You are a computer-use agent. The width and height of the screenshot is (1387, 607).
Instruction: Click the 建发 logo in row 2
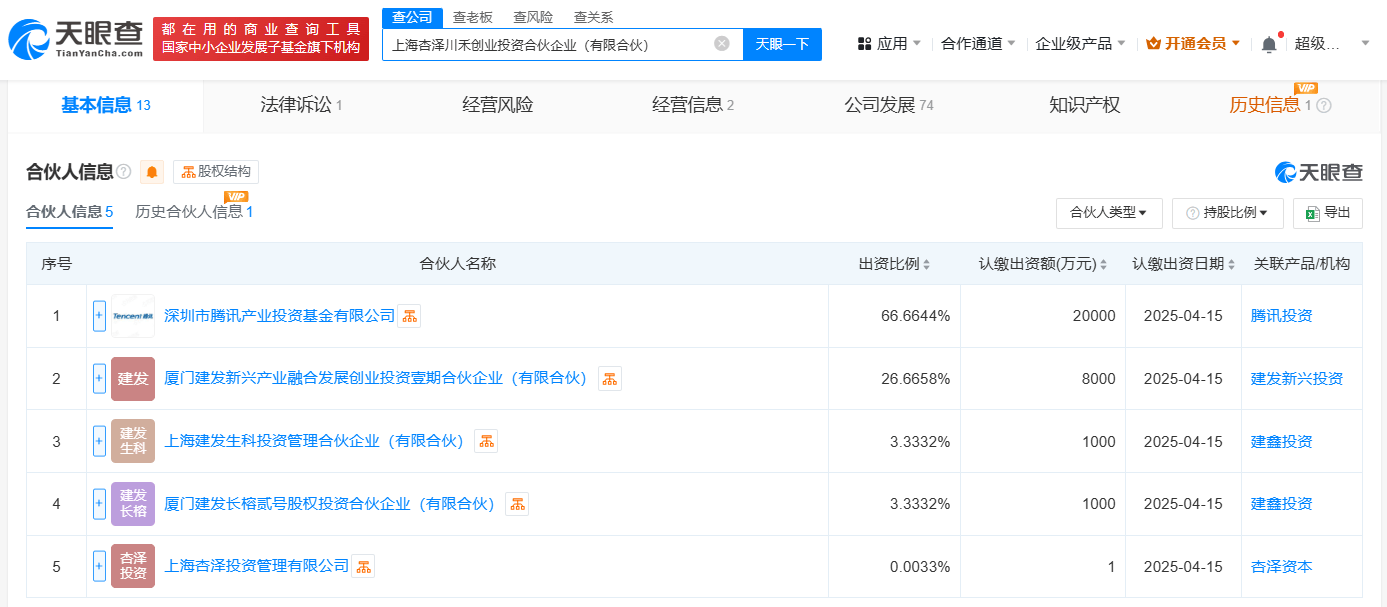[x=133, y=379]
